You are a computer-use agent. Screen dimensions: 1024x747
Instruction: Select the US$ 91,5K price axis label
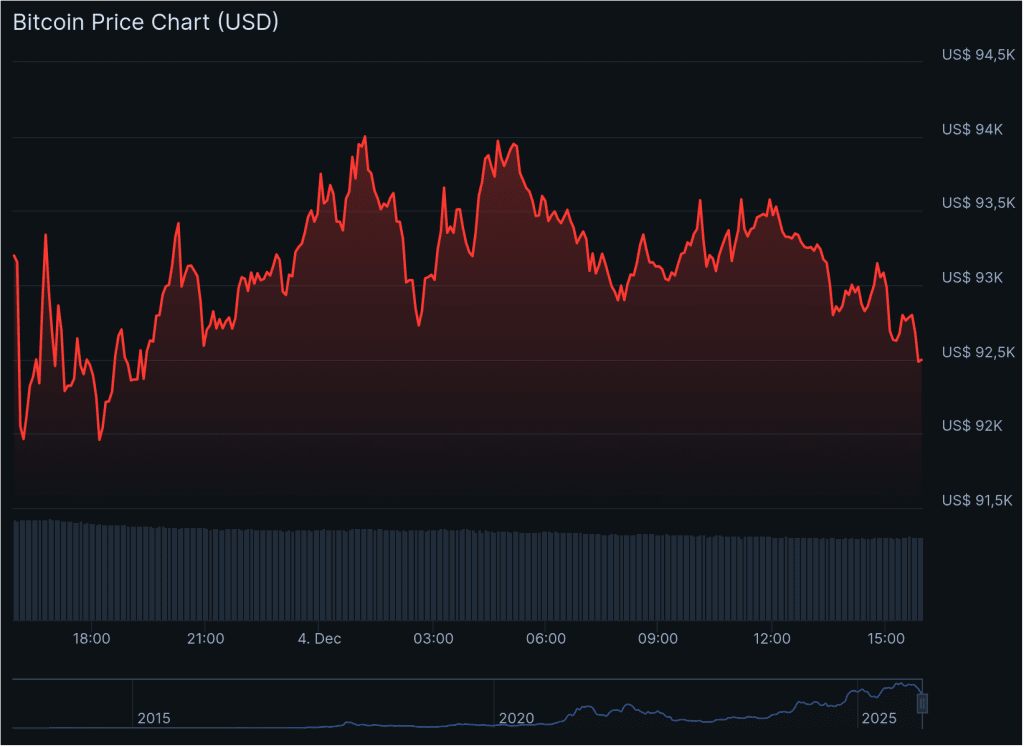click(978, 499)
